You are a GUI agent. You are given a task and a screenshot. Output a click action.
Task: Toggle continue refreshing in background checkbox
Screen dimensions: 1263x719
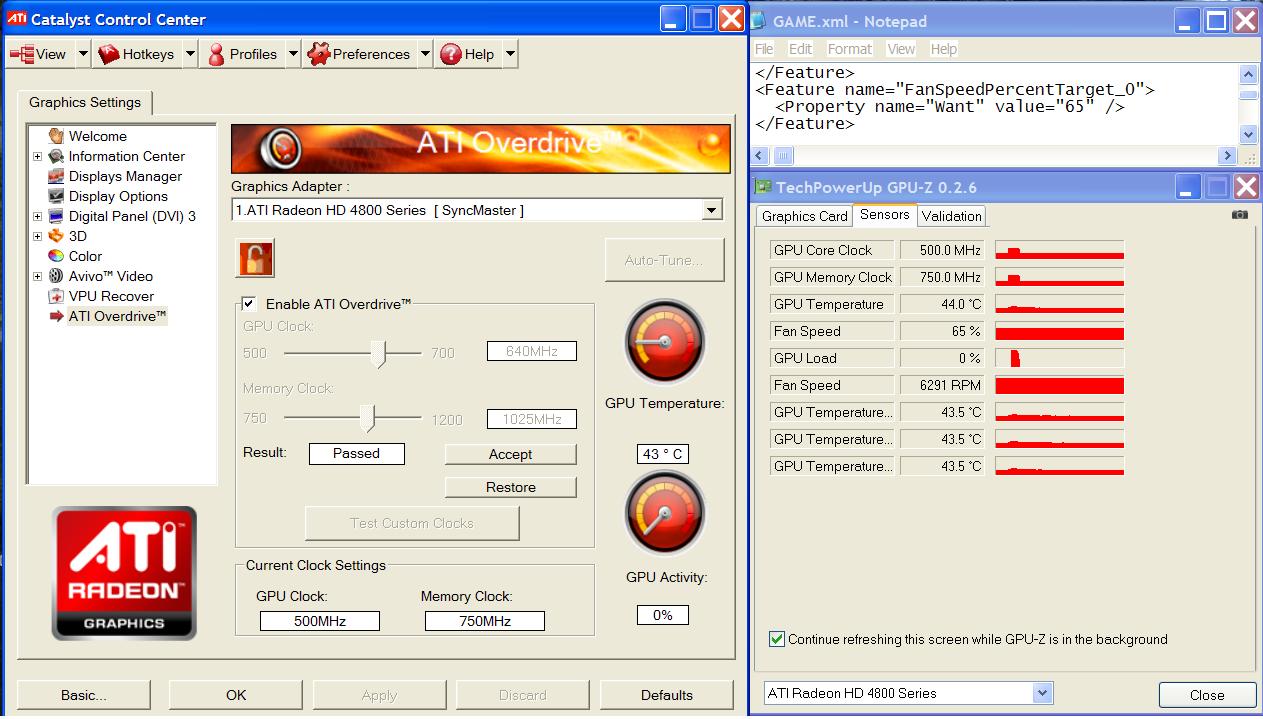coord(777,639)
